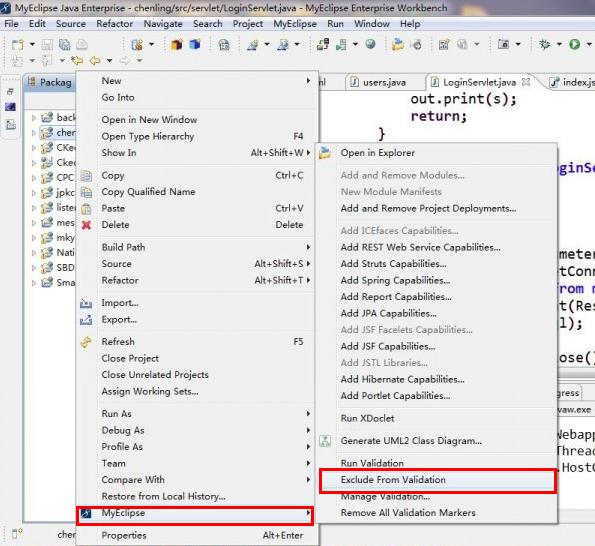Click the camera screenshot toolbar icon

point(503,45)
